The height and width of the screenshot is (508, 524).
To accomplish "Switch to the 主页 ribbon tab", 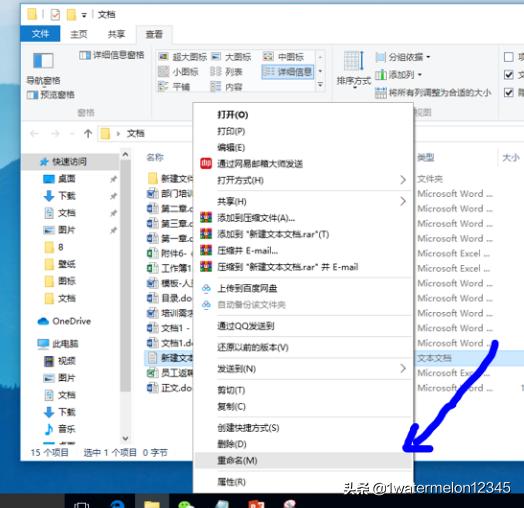I will pos(79,34).
